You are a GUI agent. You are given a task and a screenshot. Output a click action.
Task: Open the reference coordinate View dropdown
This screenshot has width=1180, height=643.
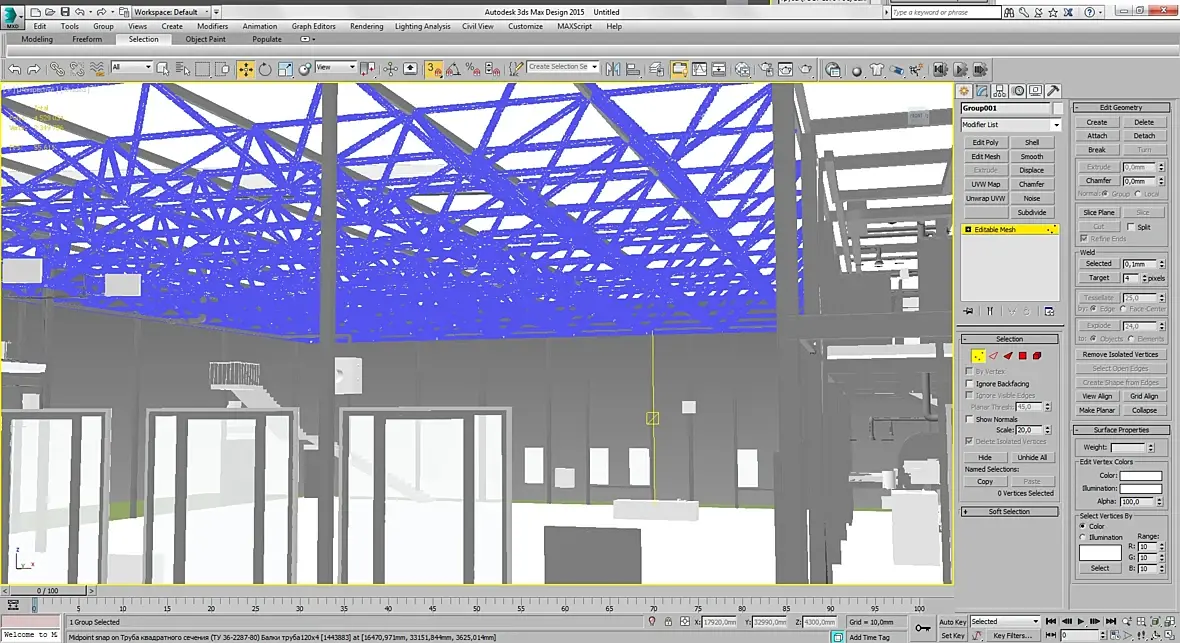tap(336, 67)
